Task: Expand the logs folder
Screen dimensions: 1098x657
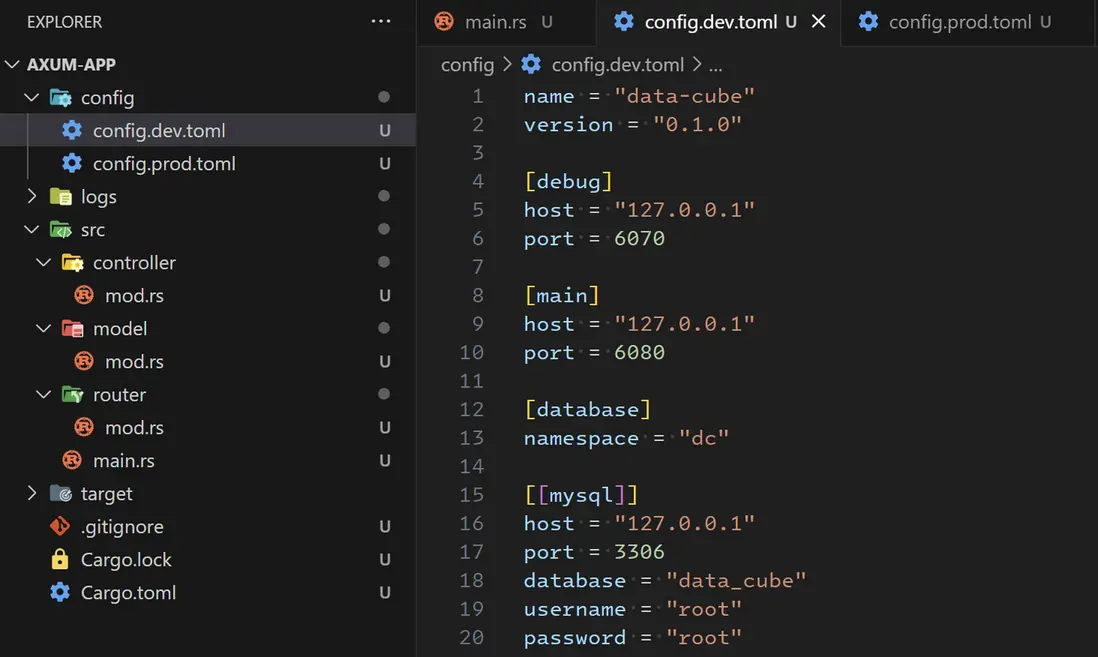Action: [32, 197]
